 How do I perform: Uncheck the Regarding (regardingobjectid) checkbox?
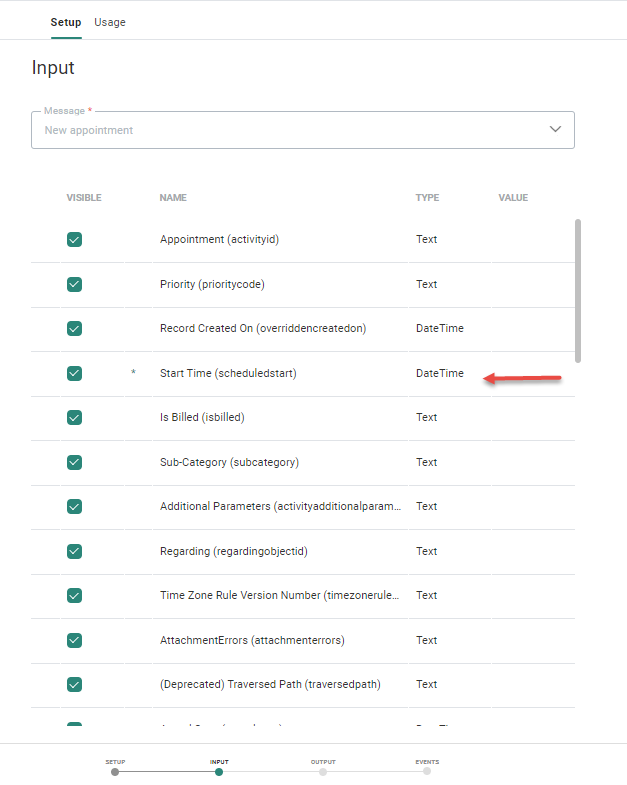coord(74,551)
